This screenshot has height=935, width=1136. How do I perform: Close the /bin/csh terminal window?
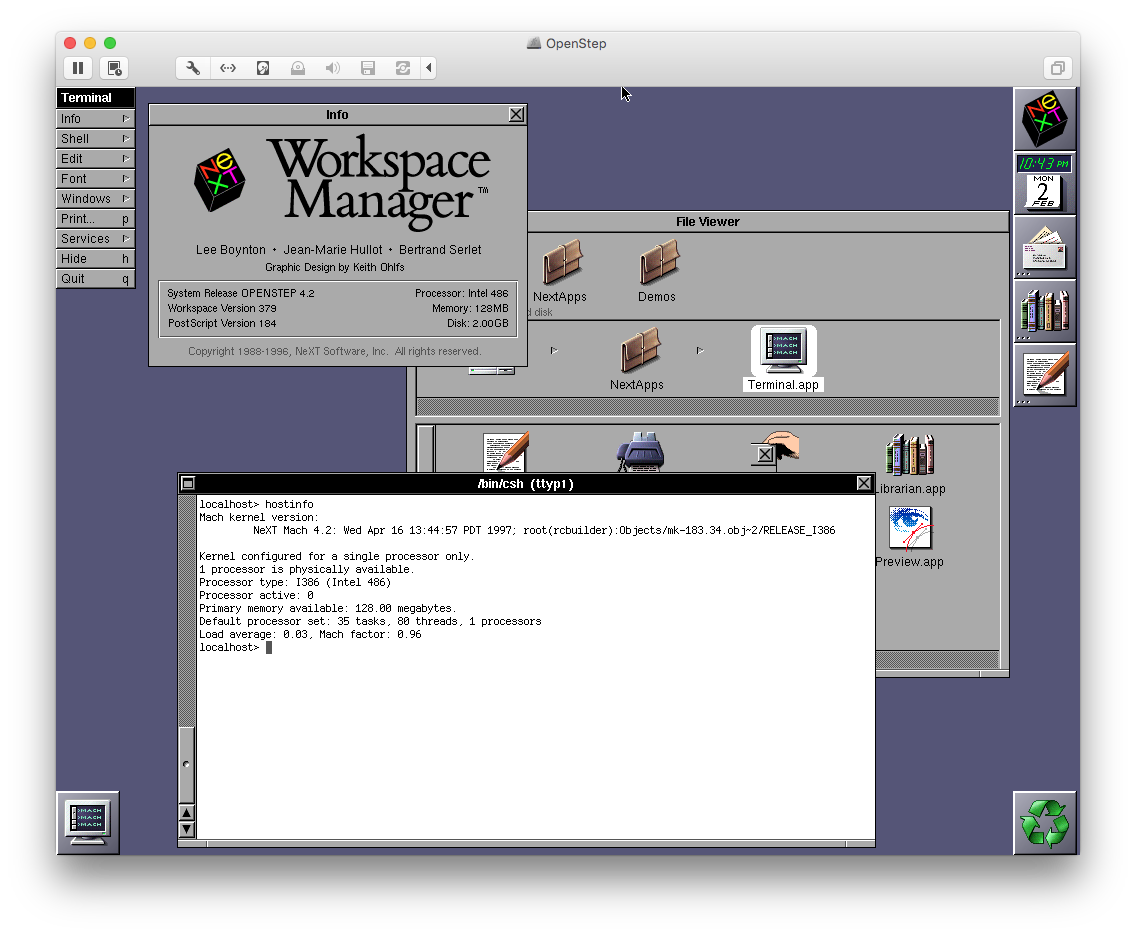coord(864,483)
